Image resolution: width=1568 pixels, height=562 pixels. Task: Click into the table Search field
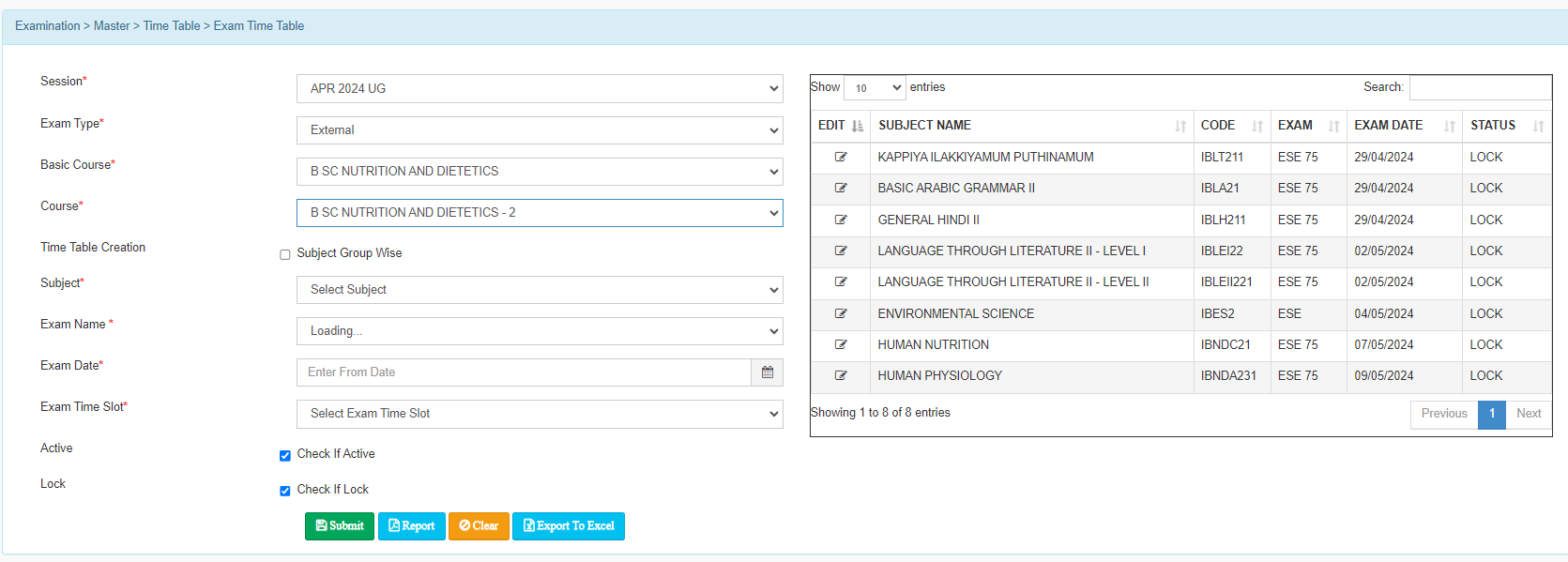pyautogui.click(x=1479, y=87)
